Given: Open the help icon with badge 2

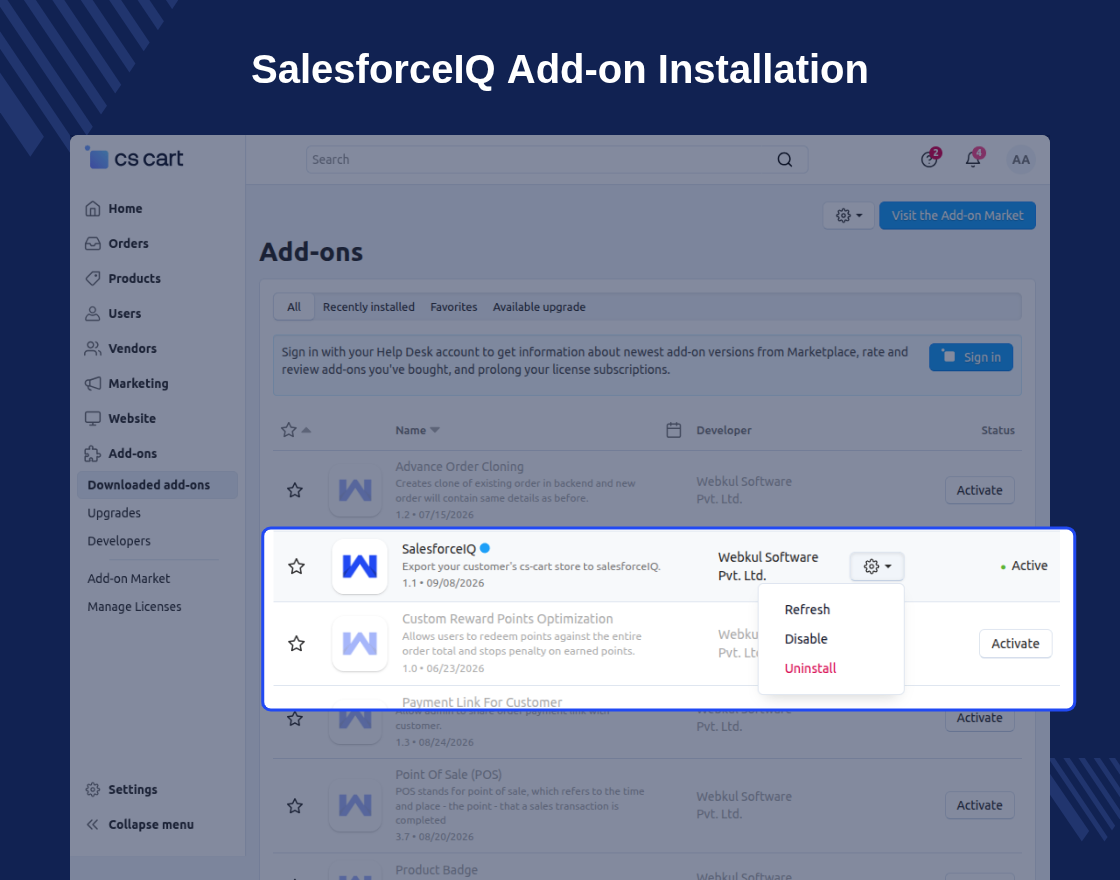Looking at the screenshot, I should coord(929,159).
